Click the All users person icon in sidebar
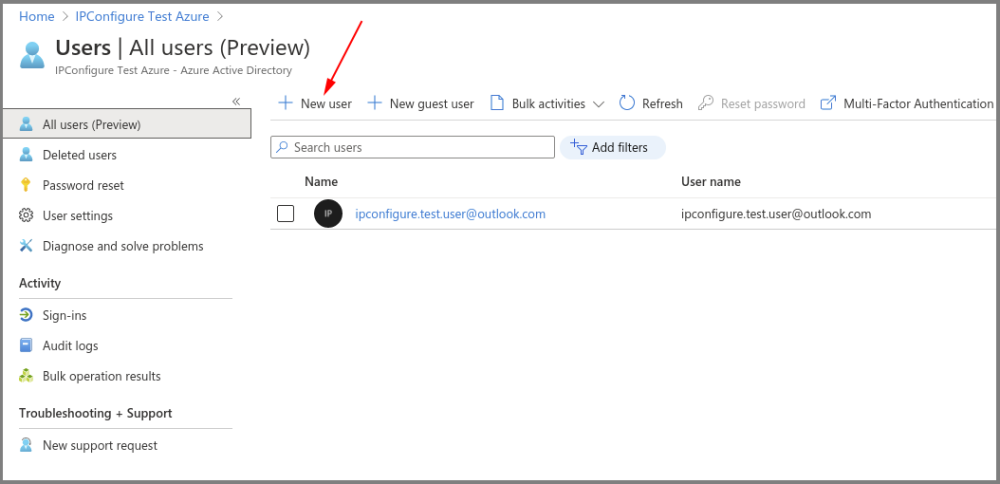The image size is (1000, 484). 26,124
